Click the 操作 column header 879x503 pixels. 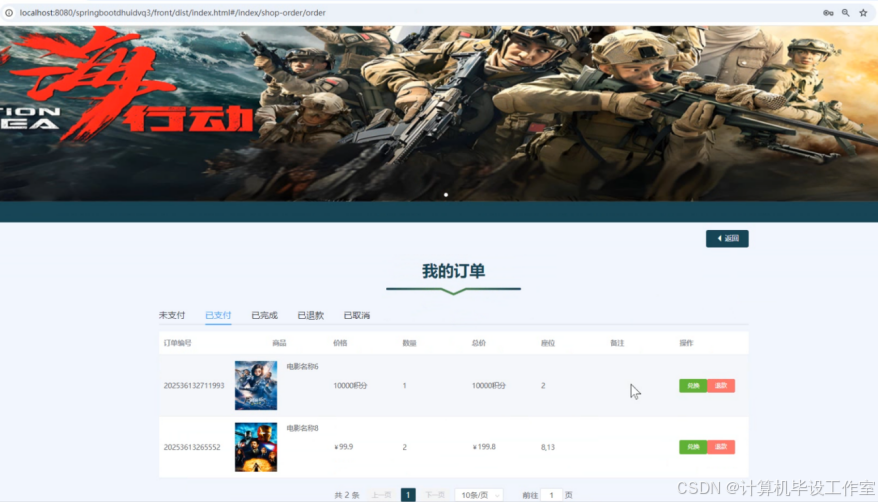click(686, 343)
